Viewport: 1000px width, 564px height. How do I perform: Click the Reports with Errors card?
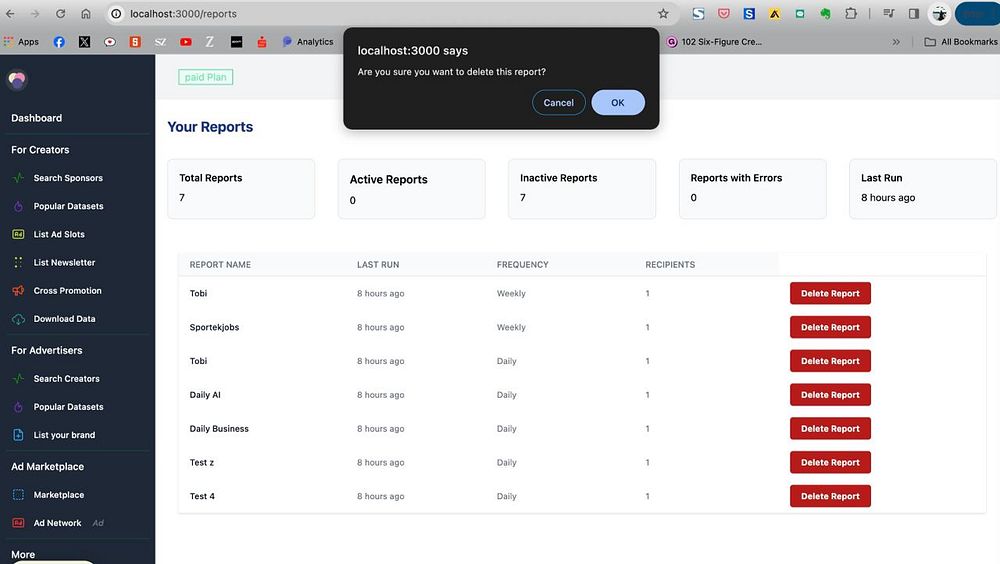[753, 189]
